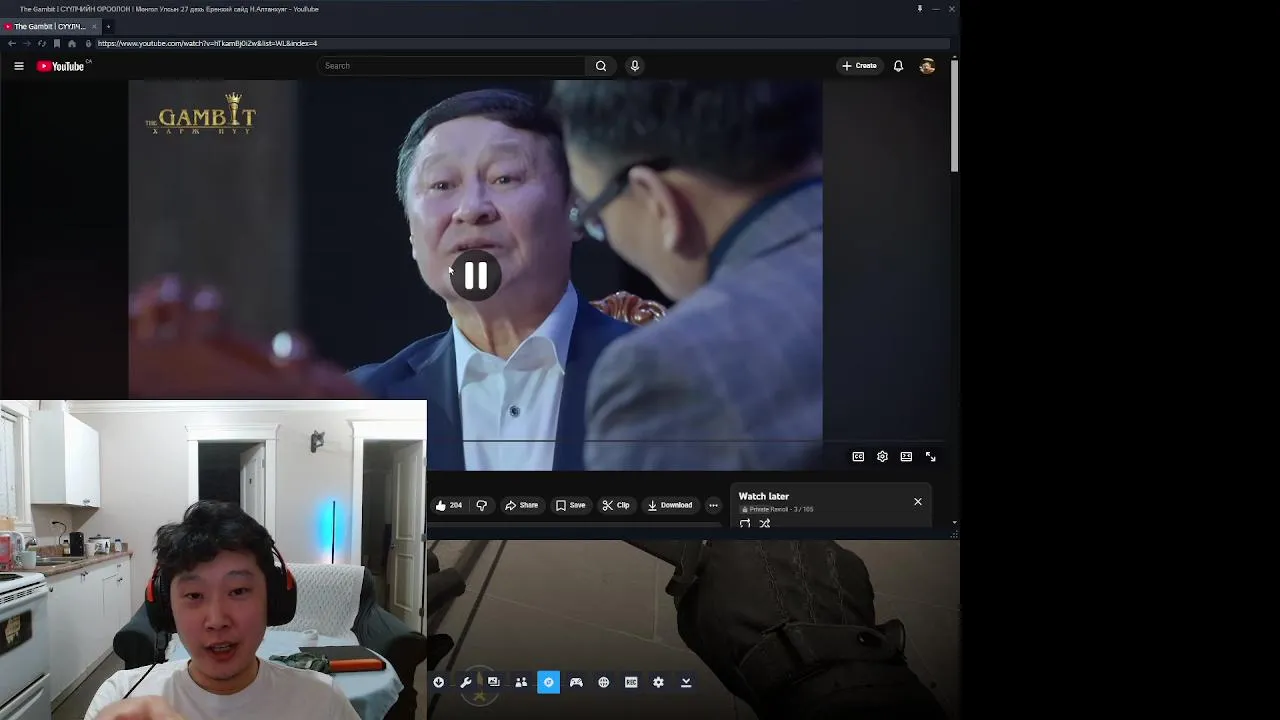Open YouTube notifications bell
This screenshot has height=720, width=1280.
click(x=898, y=66)
